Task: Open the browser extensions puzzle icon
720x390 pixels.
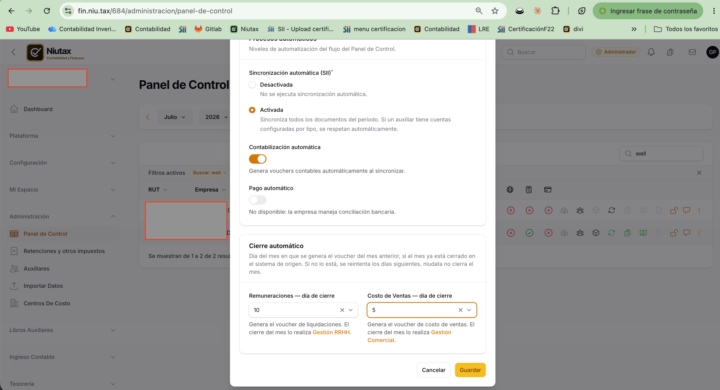Action: point(555,11)
